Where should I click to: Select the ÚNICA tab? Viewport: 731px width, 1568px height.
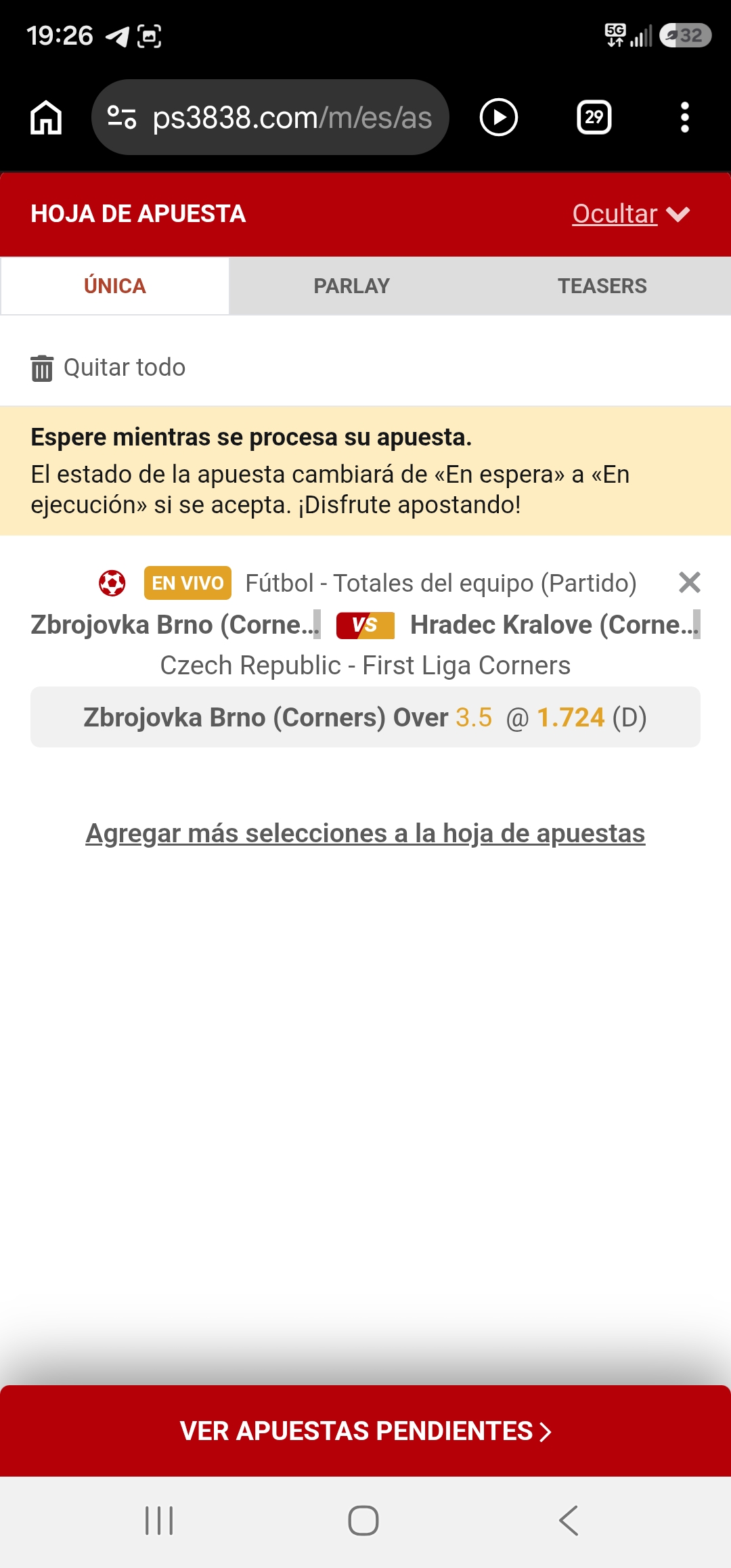(115, 286)
